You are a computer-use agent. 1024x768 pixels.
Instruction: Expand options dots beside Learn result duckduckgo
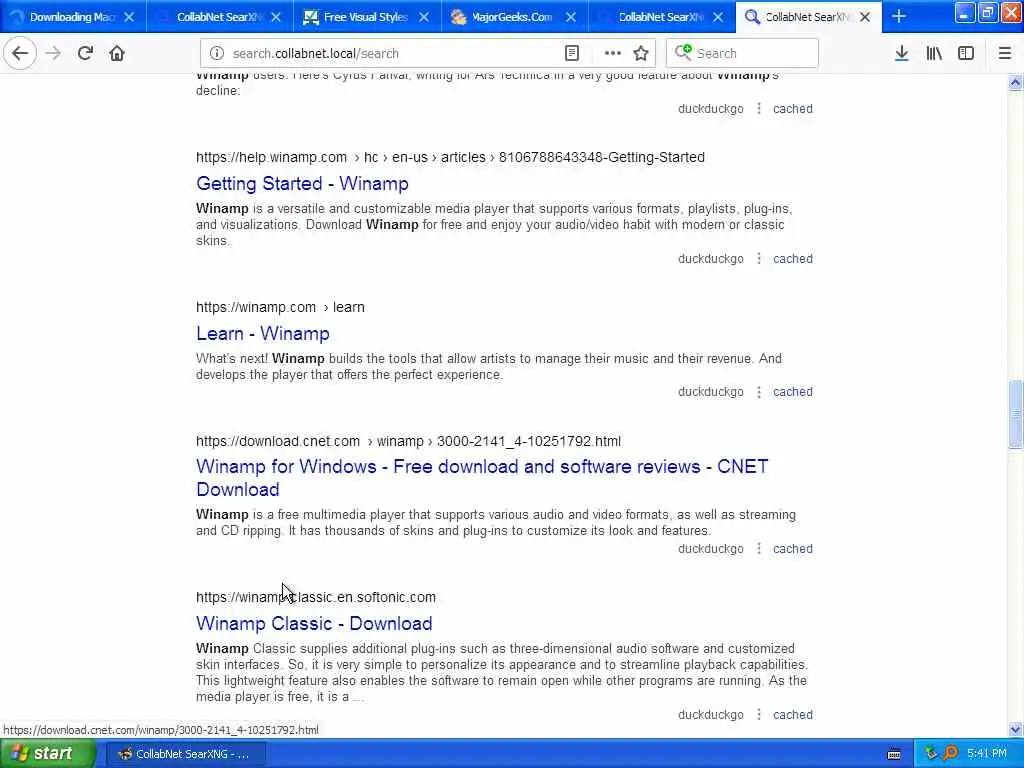759,392
